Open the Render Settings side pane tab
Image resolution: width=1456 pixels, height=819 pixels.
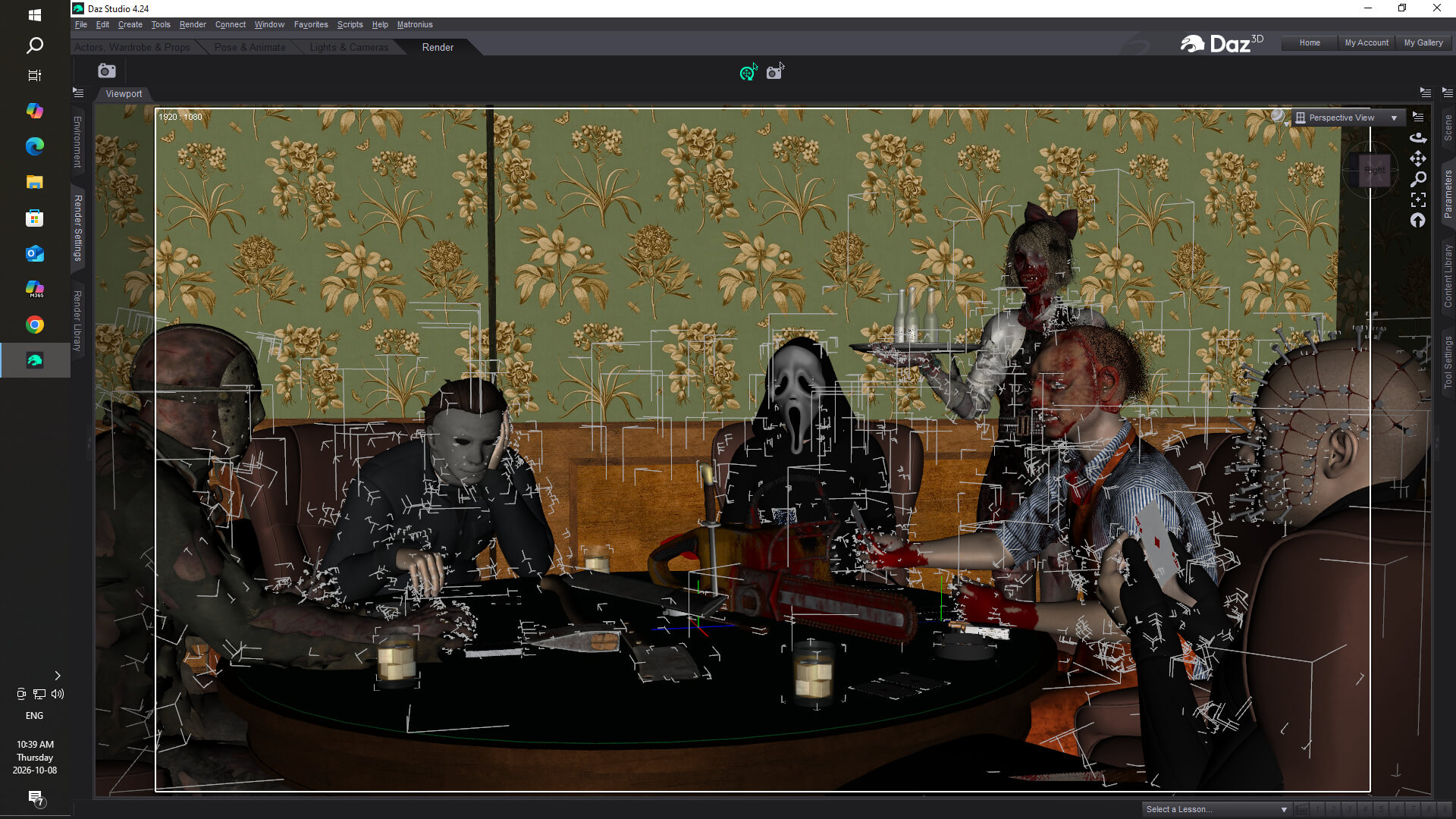[x=77, y=227]
